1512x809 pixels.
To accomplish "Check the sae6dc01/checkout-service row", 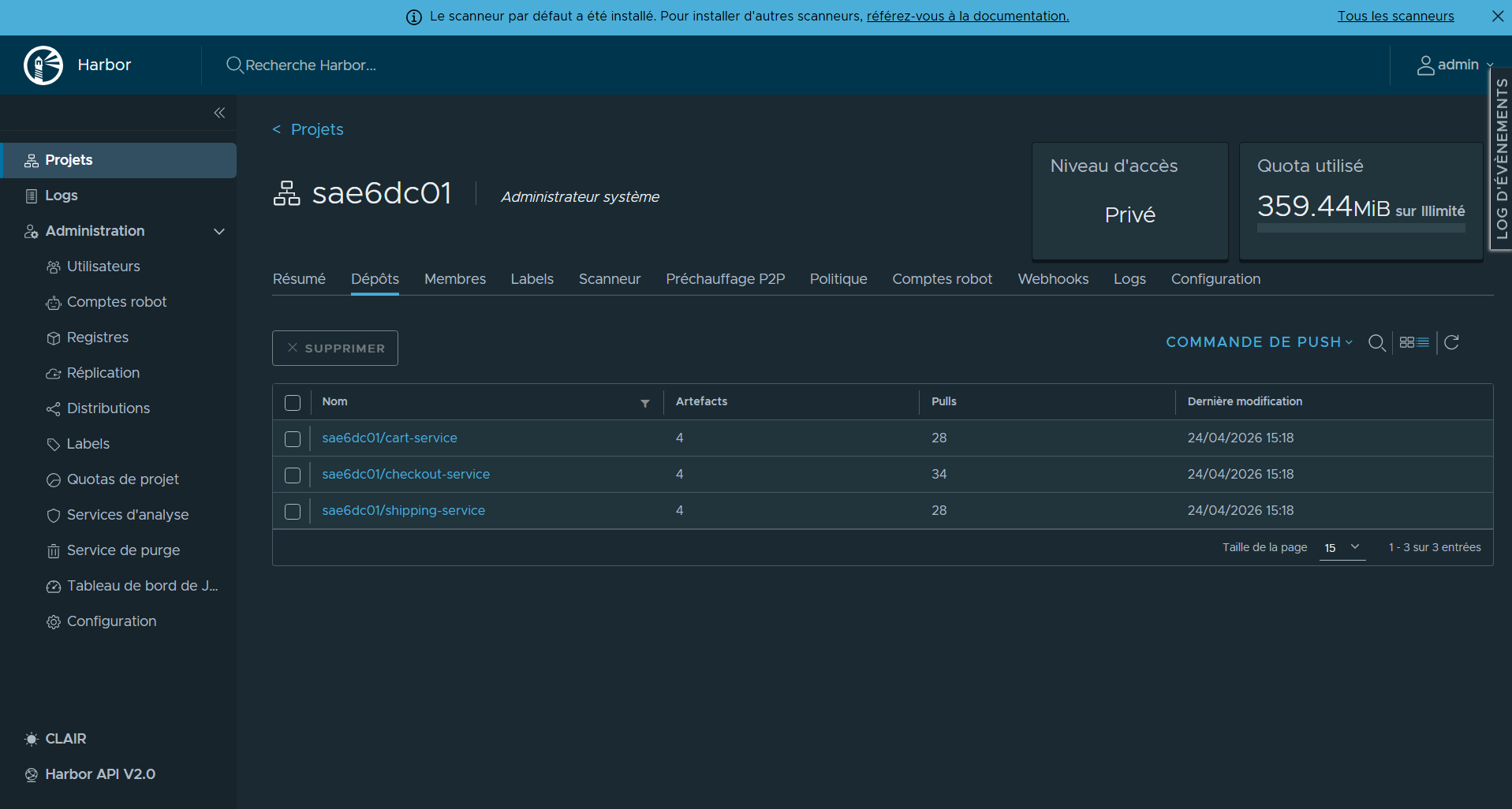I will coord(293,475).
